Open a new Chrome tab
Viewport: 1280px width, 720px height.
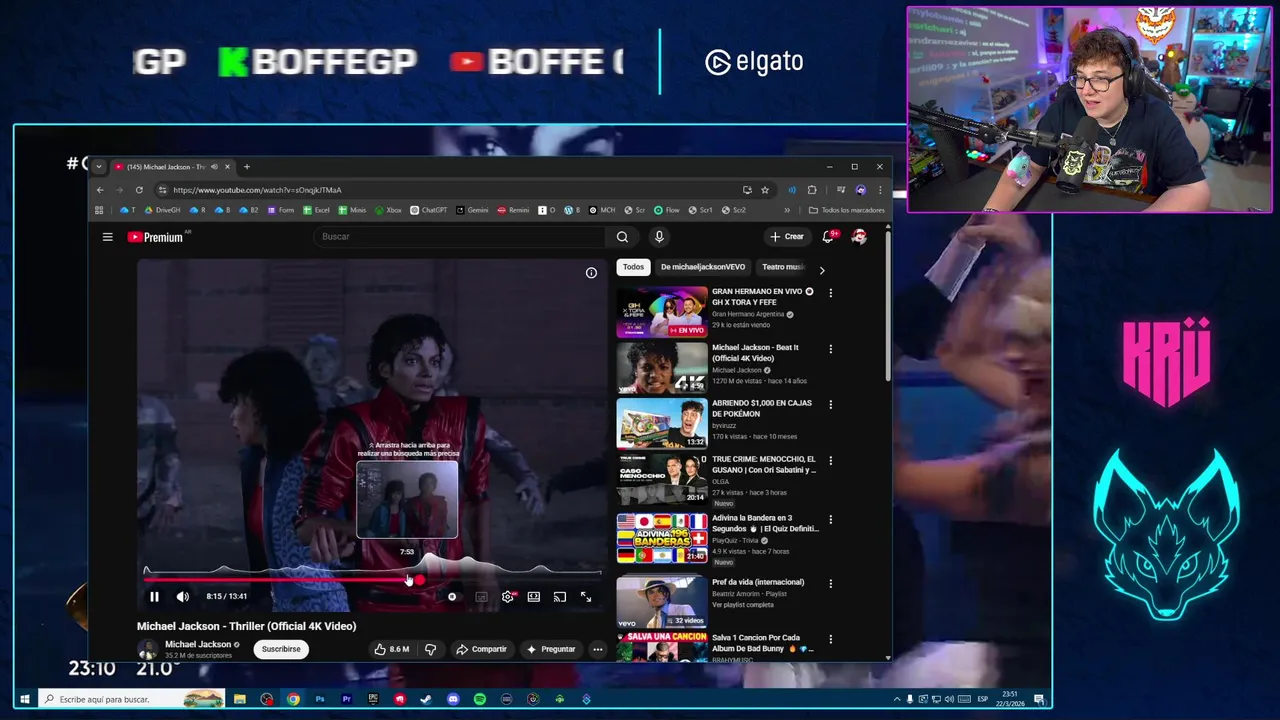pos(247,167)
